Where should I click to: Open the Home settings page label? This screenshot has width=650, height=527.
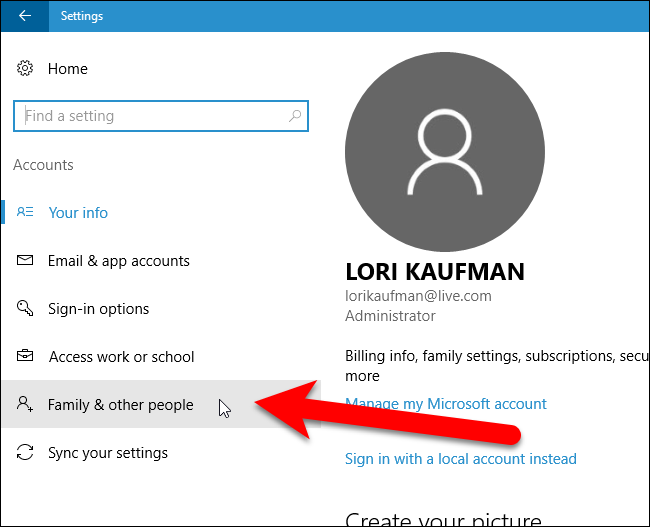[x=68, y=69]
